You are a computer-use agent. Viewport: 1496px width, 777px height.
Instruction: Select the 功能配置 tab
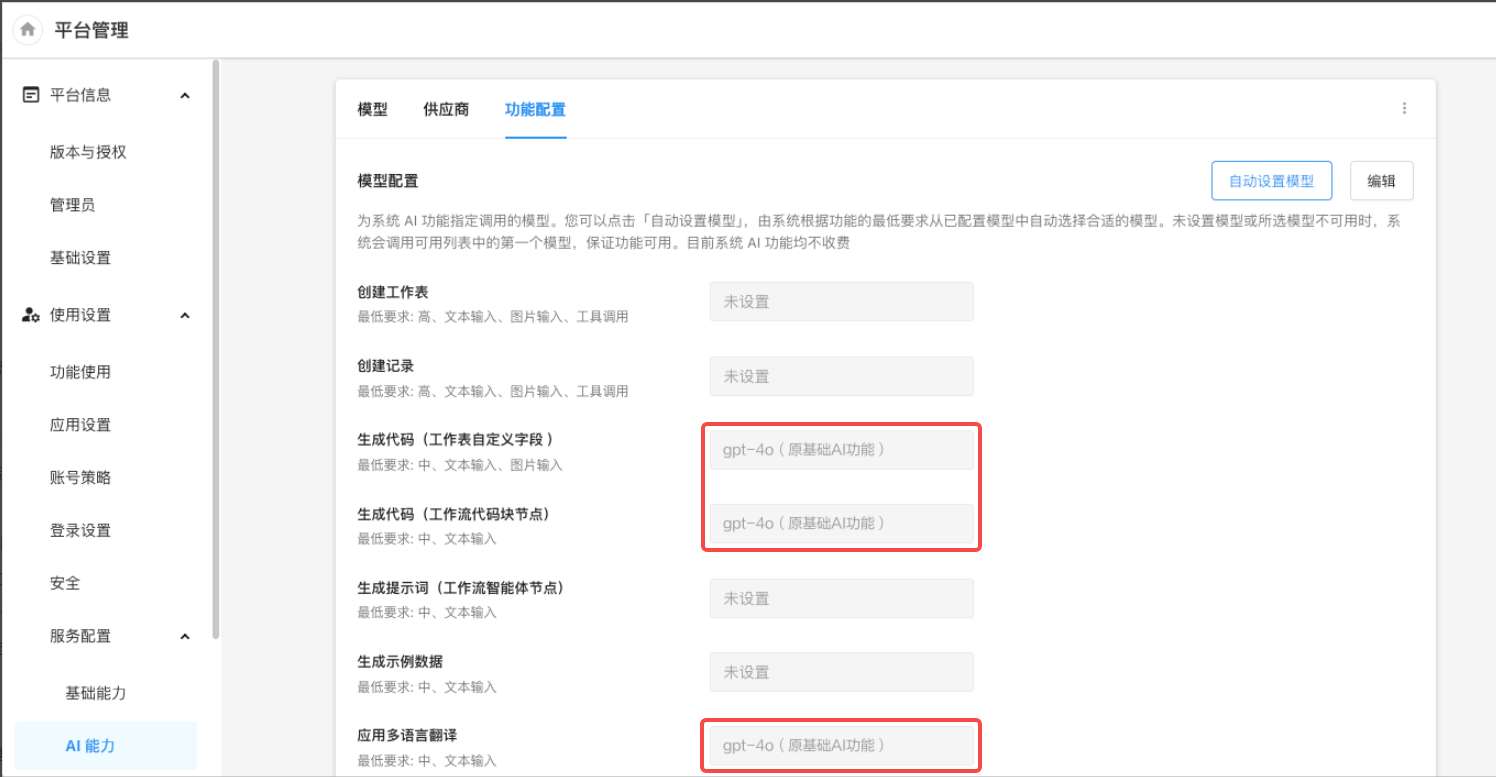pos(535,110)
